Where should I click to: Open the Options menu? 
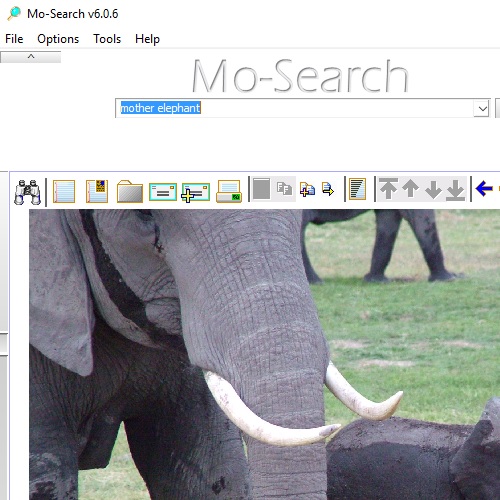click(58, 39)
